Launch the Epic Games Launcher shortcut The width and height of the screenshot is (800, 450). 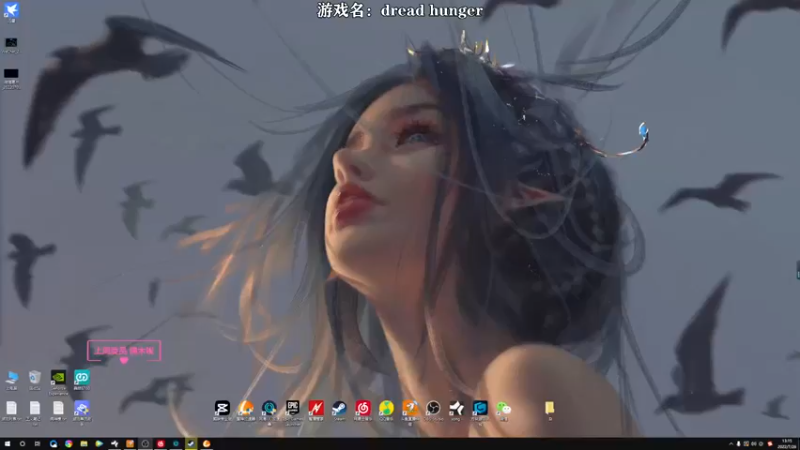292,408
